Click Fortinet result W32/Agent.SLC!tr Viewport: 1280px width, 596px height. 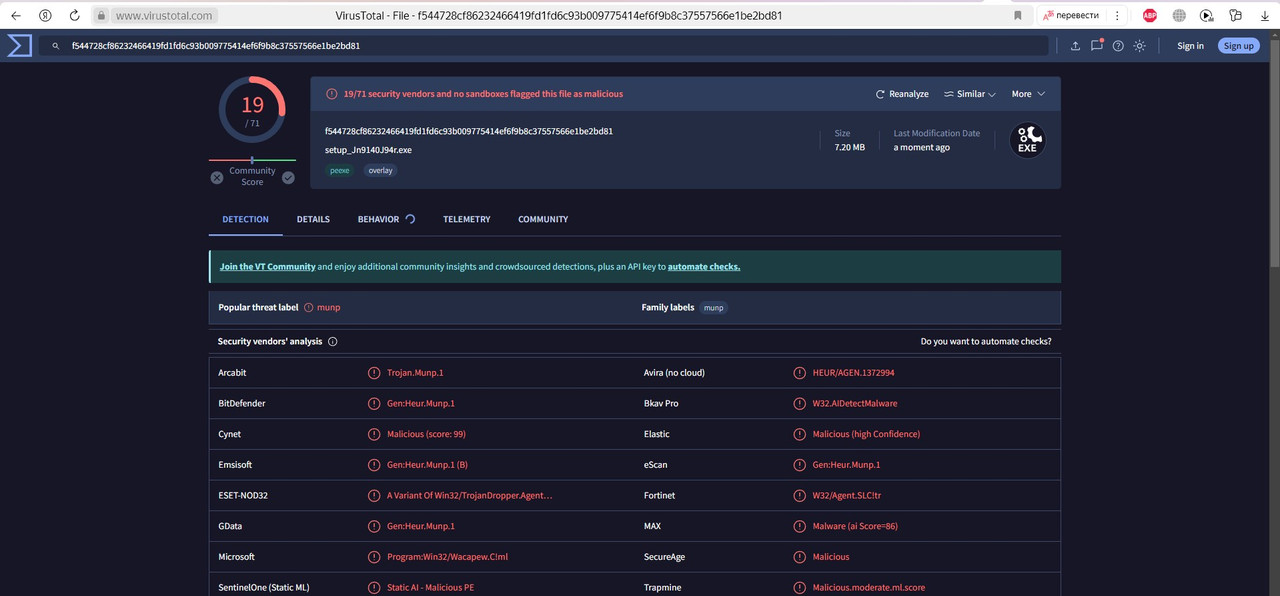(847, 495)
